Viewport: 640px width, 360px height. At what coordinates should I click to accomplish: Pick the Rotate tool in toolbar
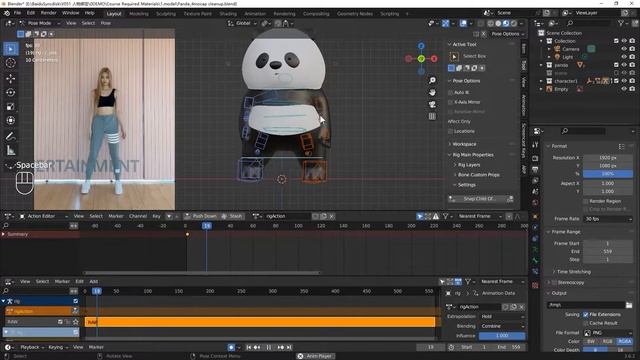[x=11, y=92]
